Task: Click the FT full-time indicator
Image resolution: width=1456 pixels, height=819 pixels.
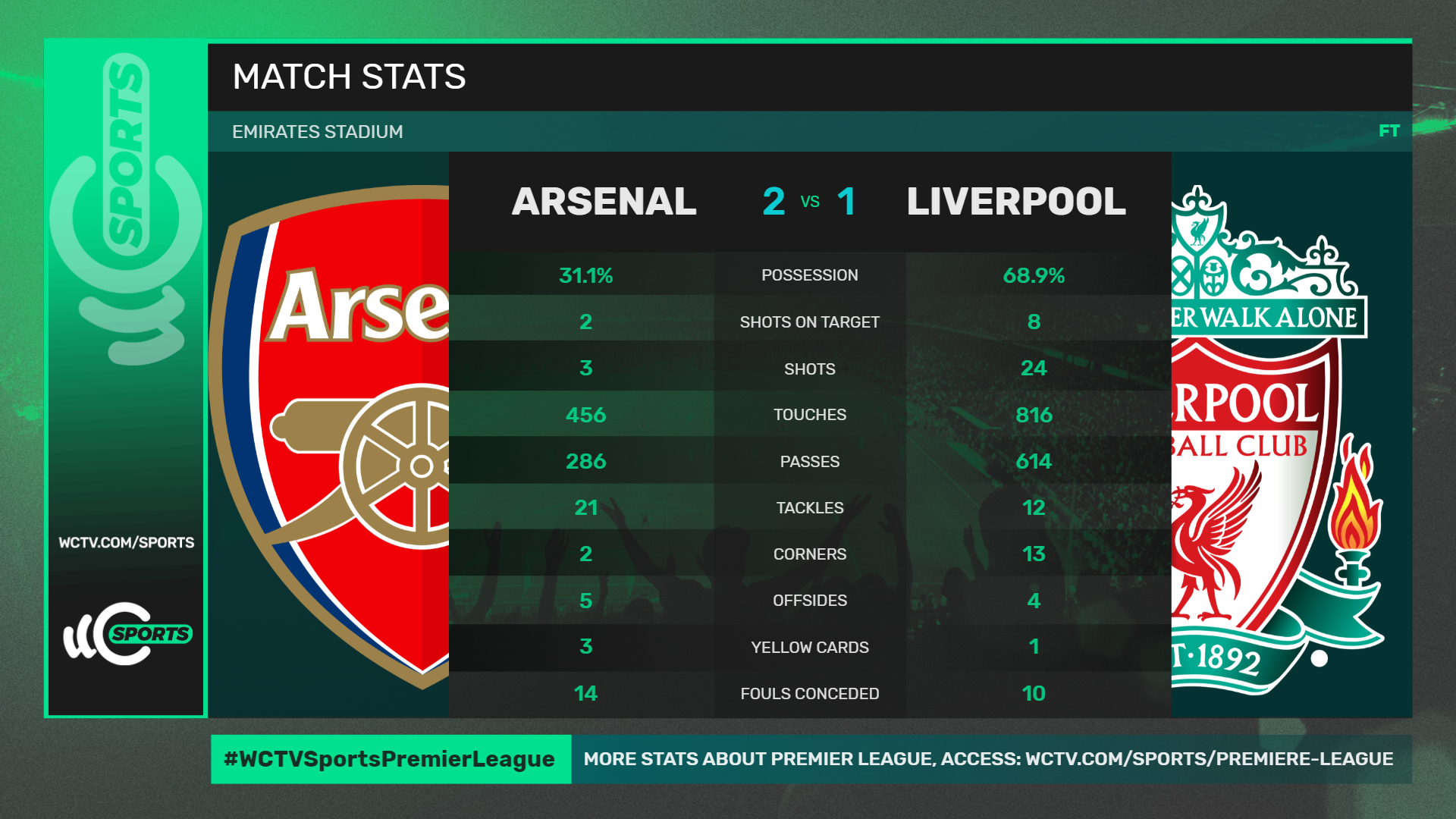Action: [x=1389, y=131]
